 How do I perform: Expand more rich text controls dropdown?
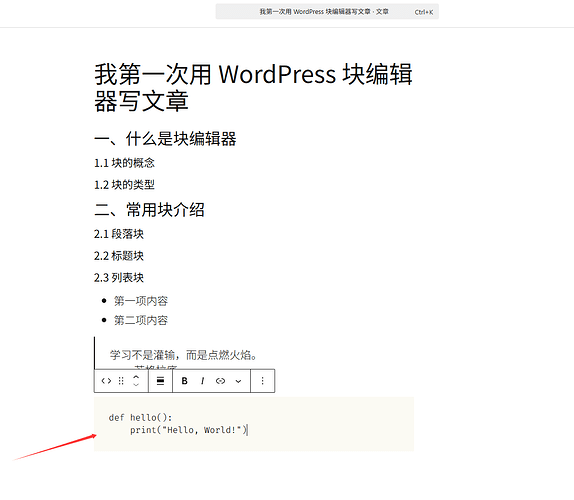click(238, 381)
